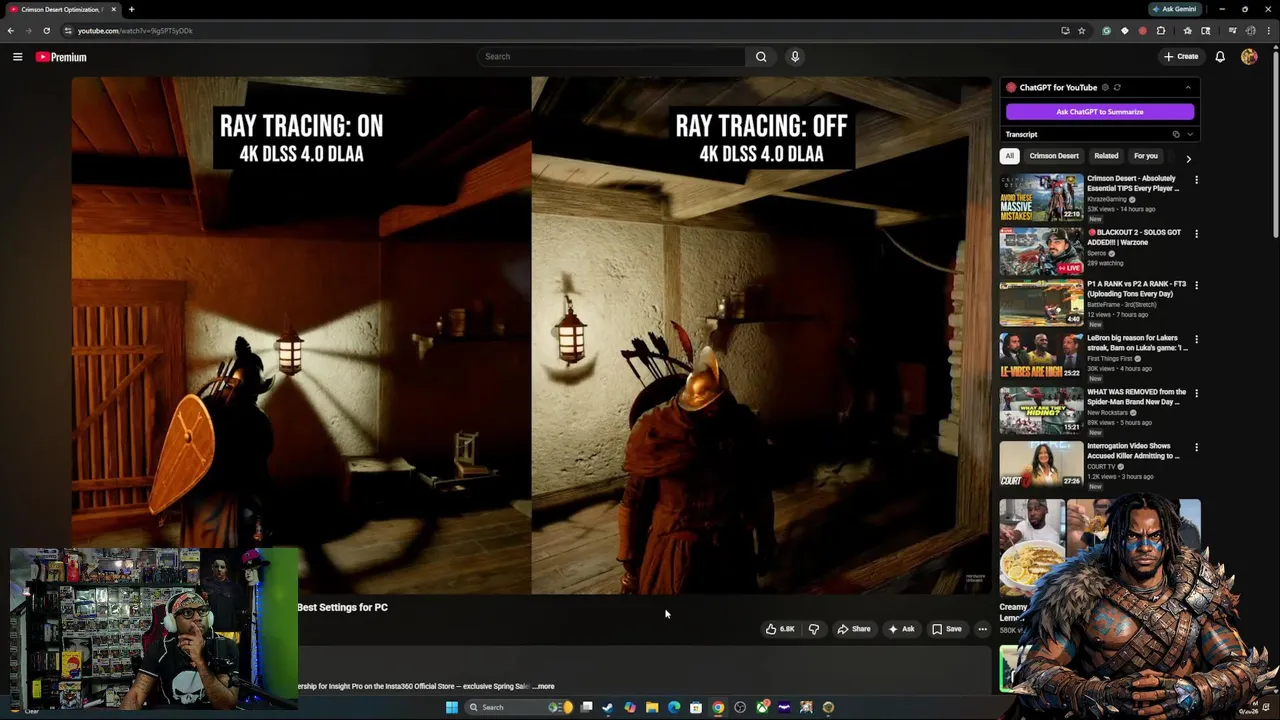The width and height of the screenshot is (1280, 720).
Task: Open the YouTube guide hamburger menu
Action: coord(17,57)
